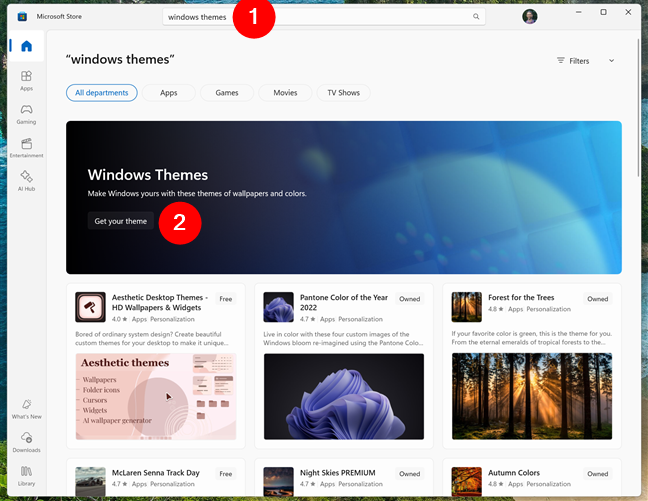
Task: Click Owned on Autumn Colors
Action: click(x=598, y=474)
